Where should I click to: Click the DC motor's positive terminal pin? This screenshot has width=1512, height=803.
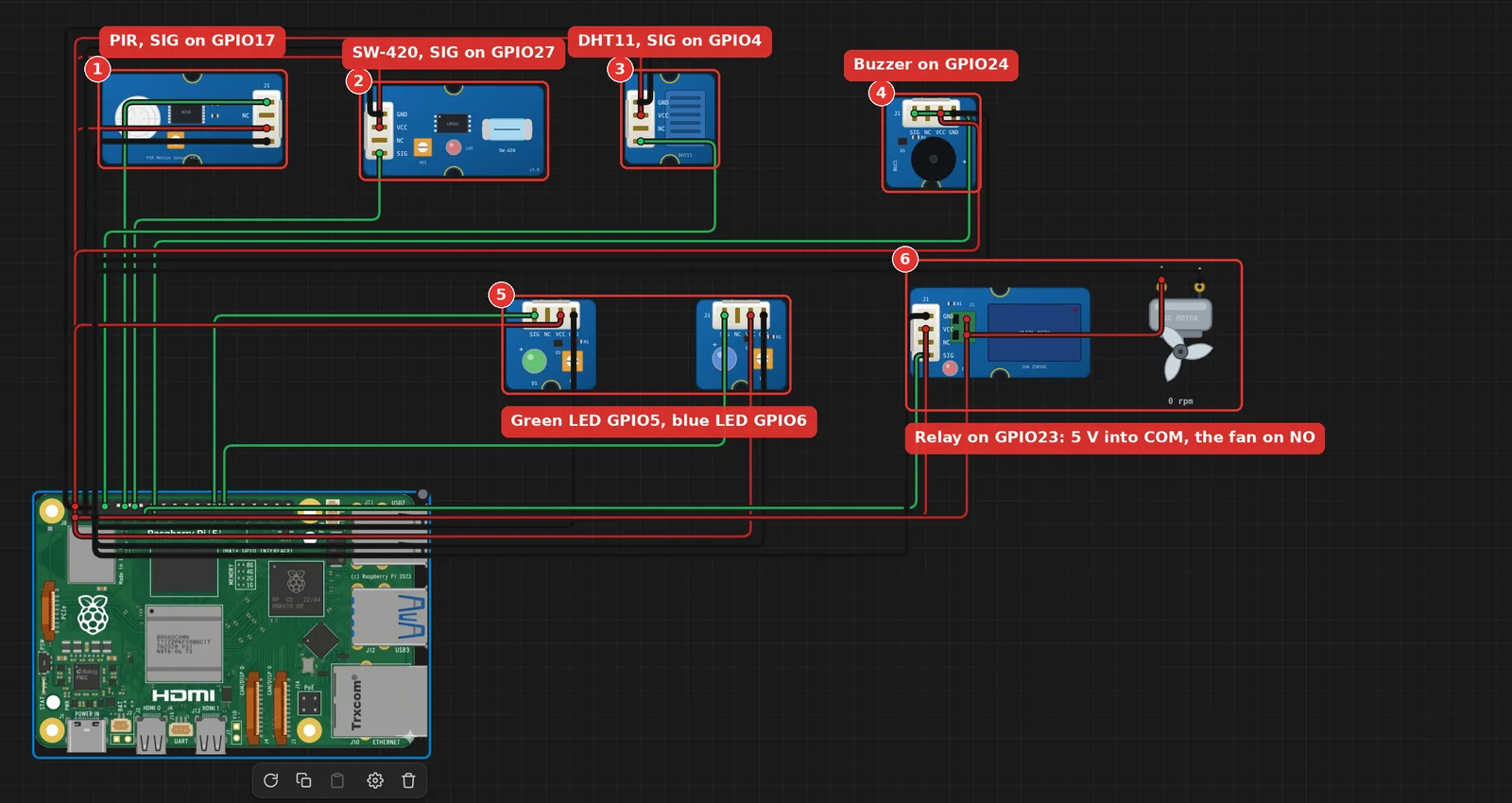(x=1161, y=284)
